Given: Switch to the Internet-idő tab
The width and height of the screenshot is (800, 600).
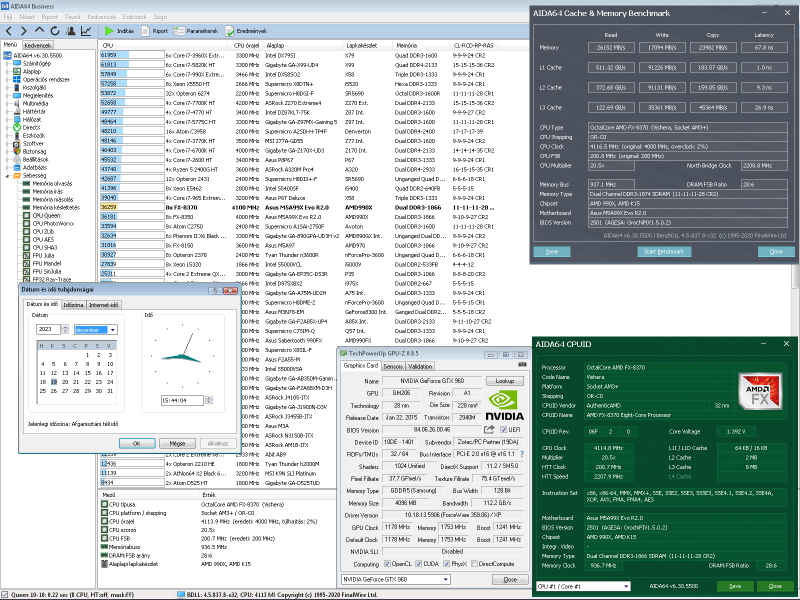Looking at the screenshot, I should click(x=104, y=305).
